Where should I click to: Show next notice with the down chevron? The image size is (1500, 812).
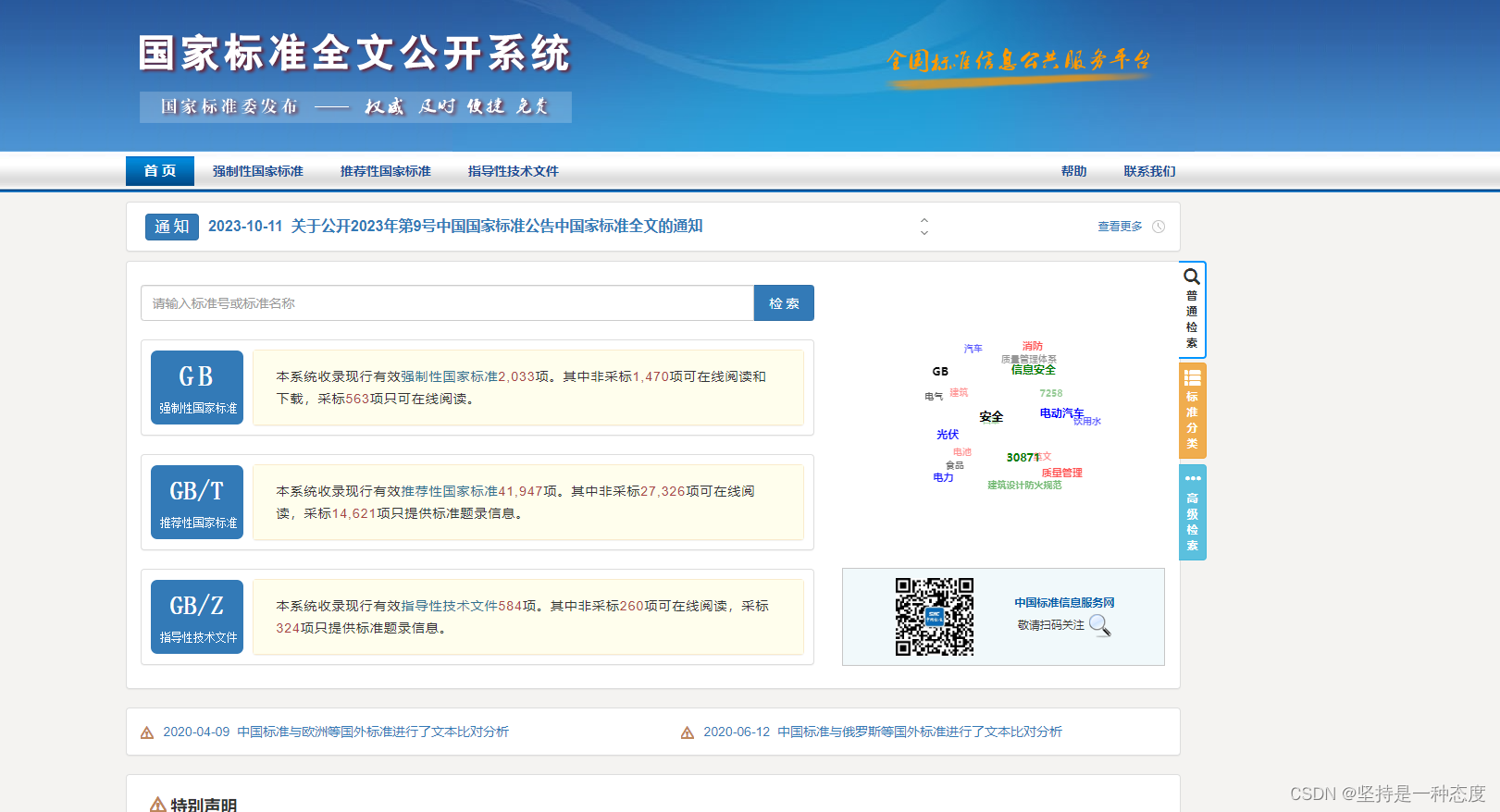tap(924, 233)
